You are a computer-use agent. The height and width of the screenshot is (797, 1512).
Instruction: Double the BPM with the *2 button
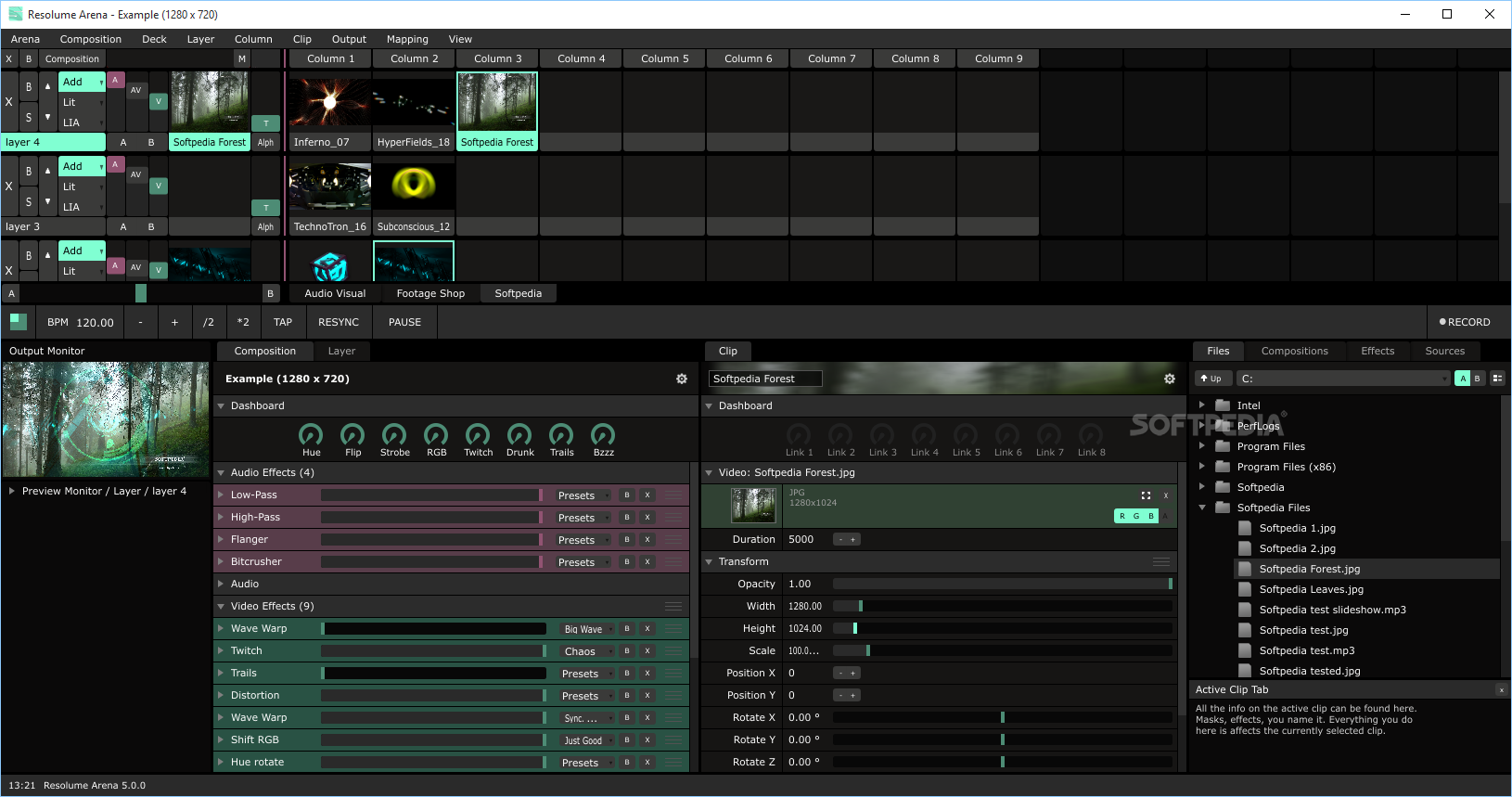click(243, 322)
